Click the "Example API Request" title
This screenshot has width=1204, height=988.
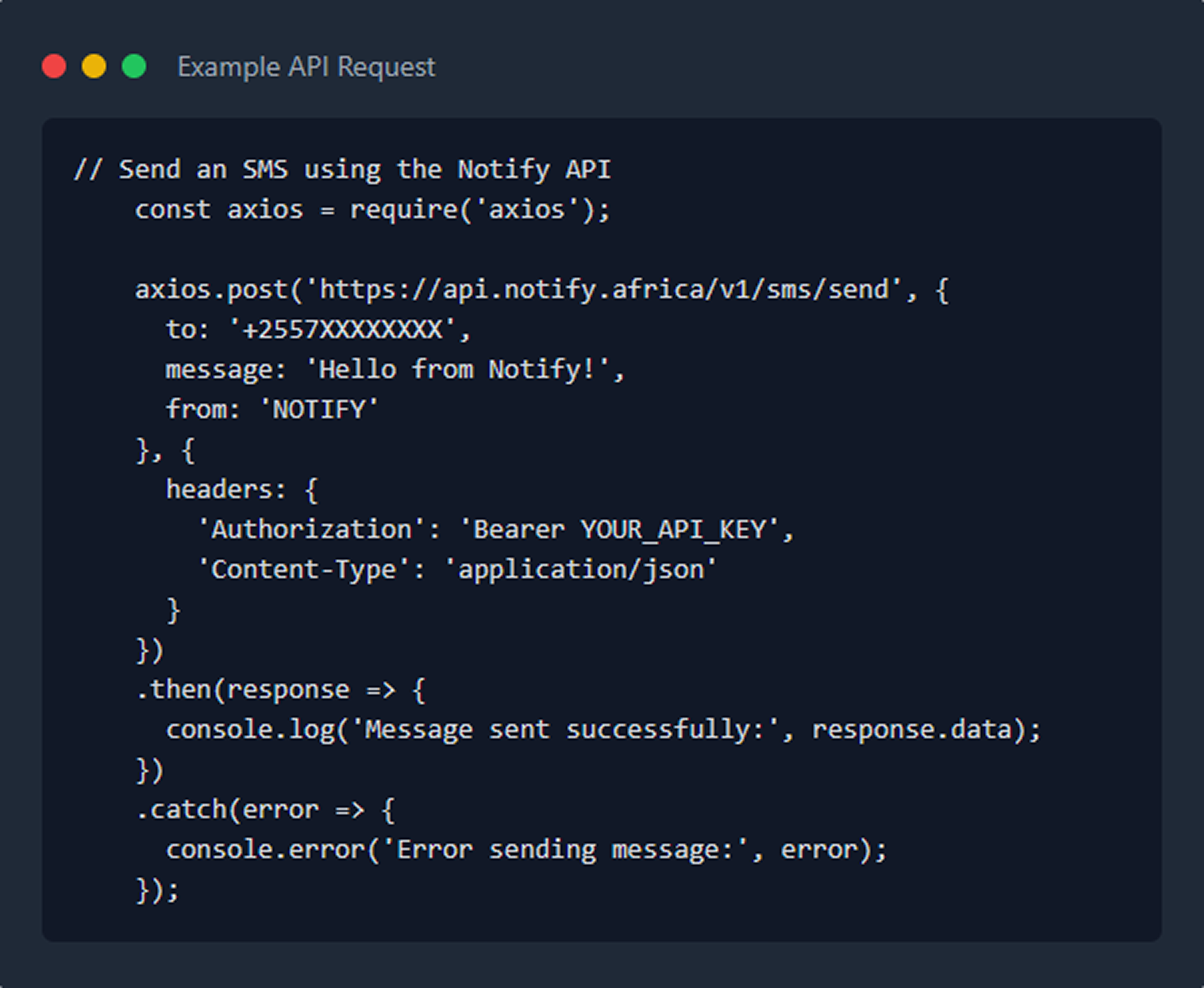point(306,67)
